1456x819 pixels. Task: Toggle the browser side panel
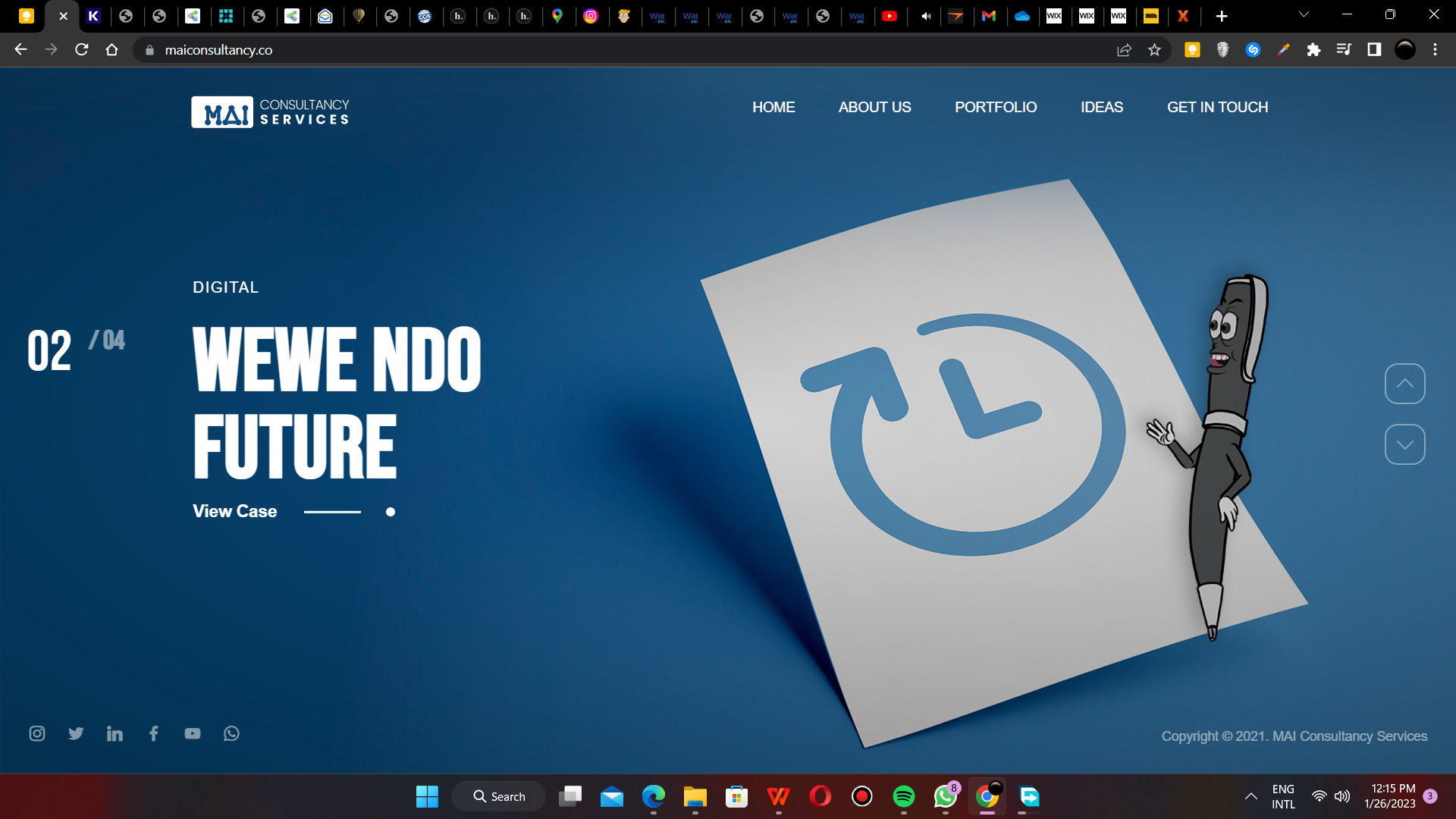point(1374,50)
